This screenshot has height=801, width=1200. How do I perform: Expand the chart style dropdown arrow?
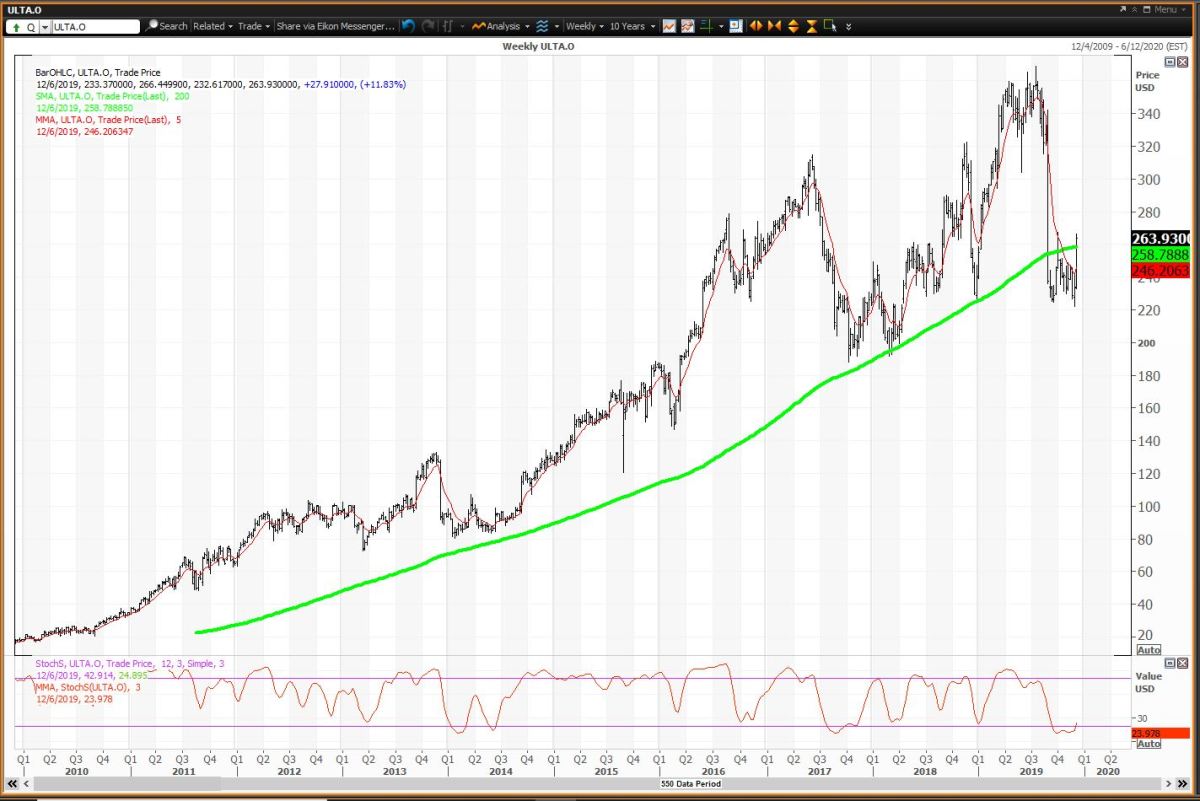pyautogui.click(x=461, y=26)
